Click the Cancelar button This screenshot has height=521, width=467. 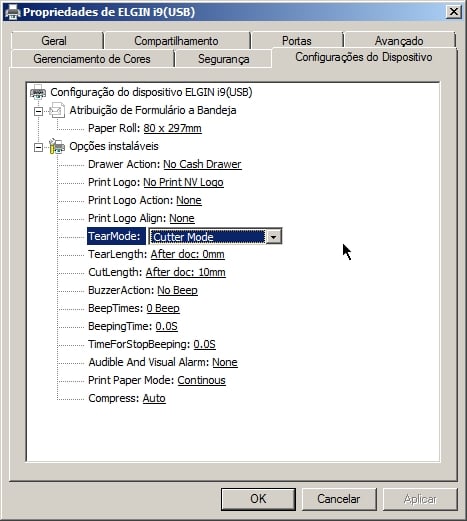pyautogui.click(x=339, y=499)
